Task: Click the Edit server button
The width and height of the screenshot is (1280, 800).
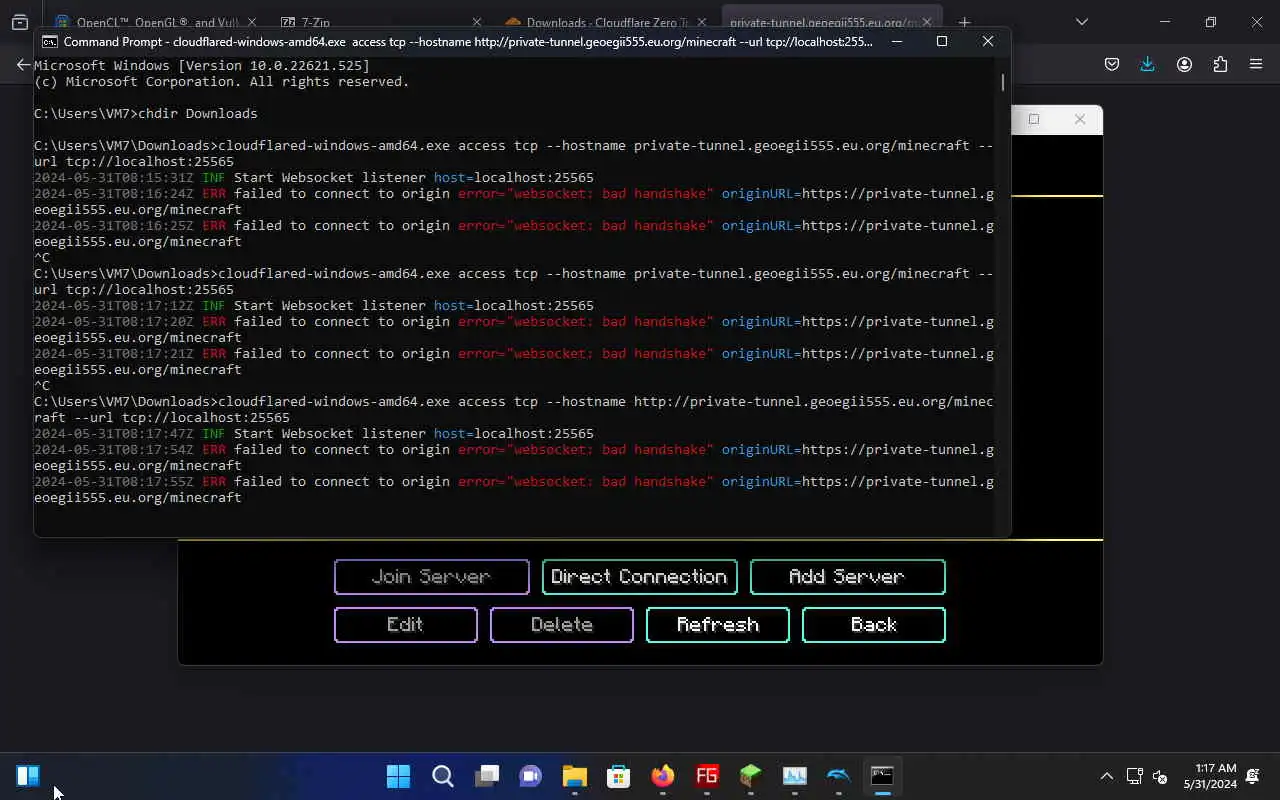Action: pos(405,625)
